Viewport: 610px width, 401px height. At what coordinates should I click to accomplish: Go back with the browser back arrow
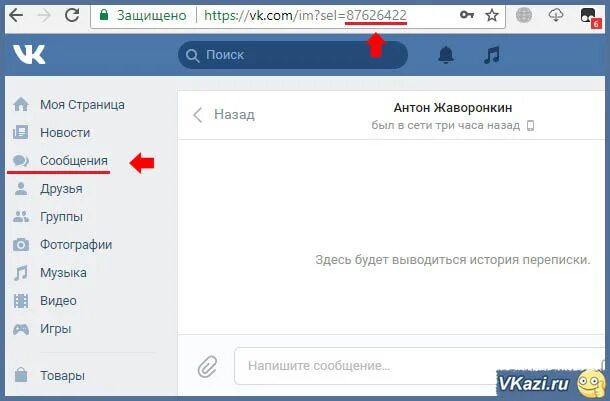click(16, 16)
